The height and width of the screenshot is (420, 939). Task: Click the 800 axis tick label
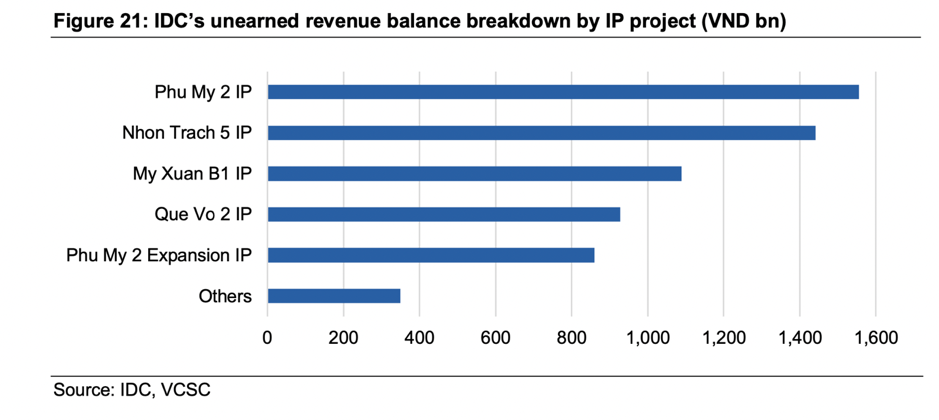(x=571, y=337)
